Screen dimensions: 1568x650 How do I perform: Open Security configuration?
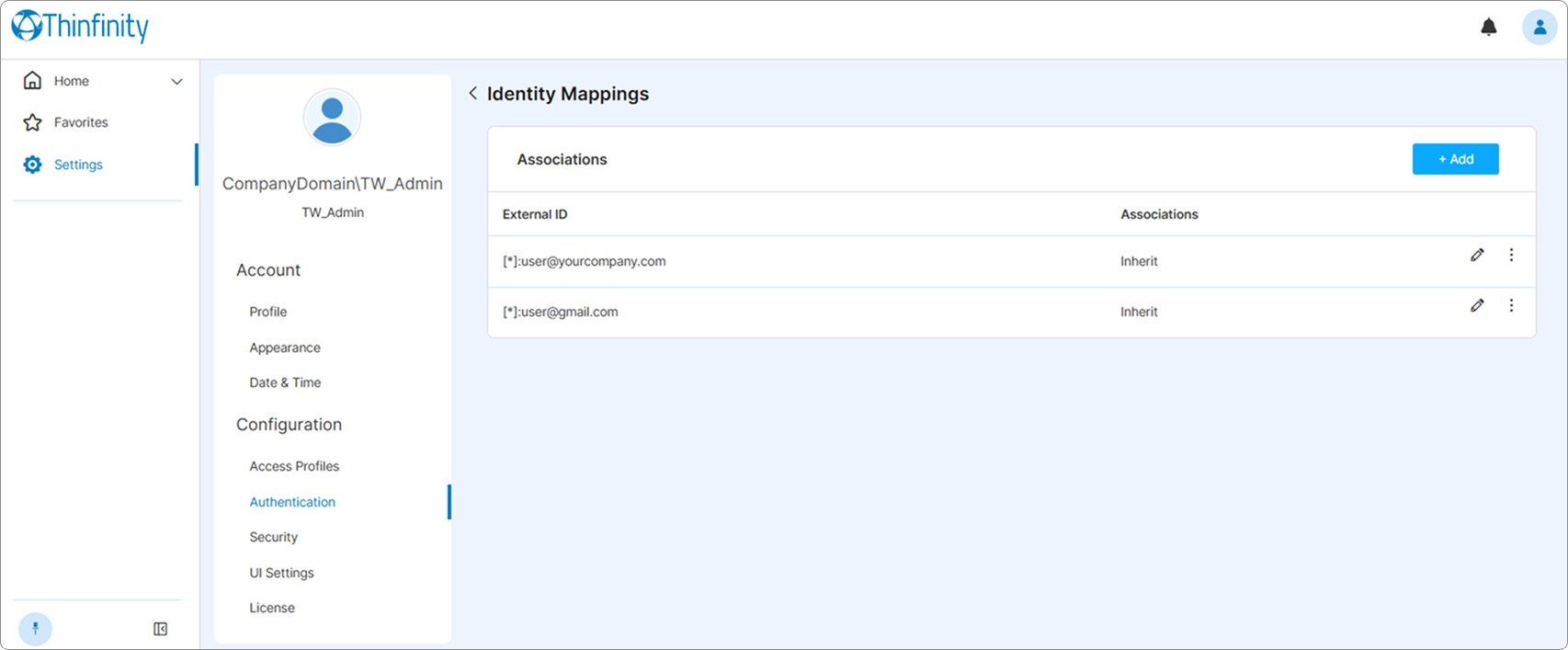click(x=274, y=537)
